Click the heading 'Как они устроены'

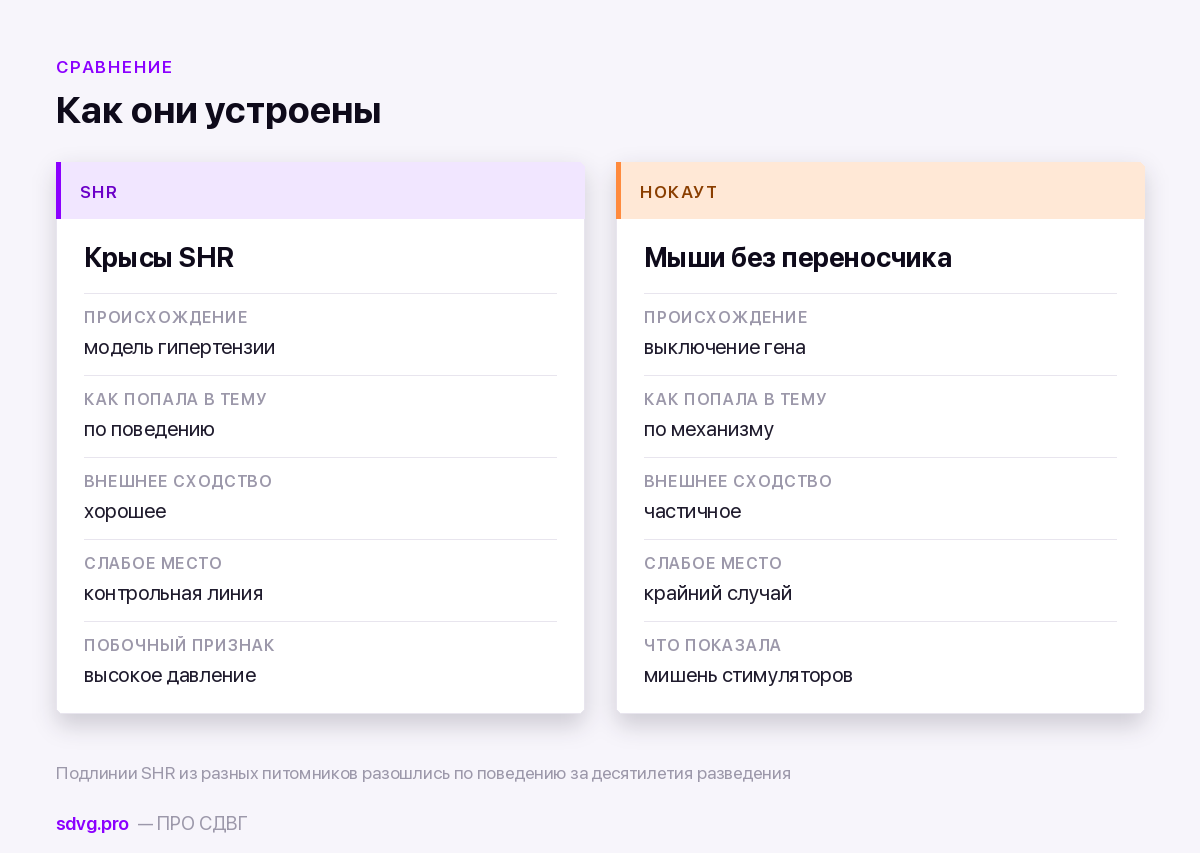(x=218, y=110)
